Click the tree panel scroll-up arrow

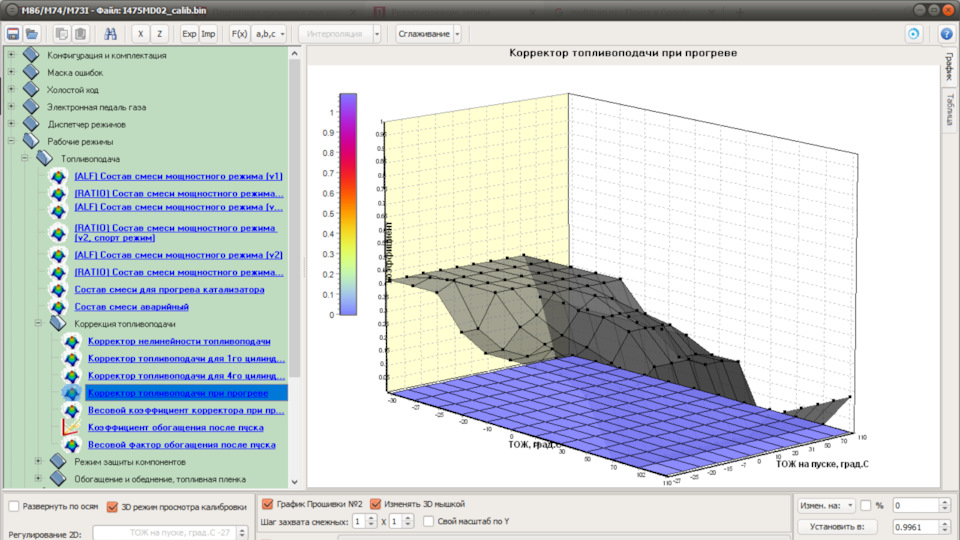click(294, 54)
